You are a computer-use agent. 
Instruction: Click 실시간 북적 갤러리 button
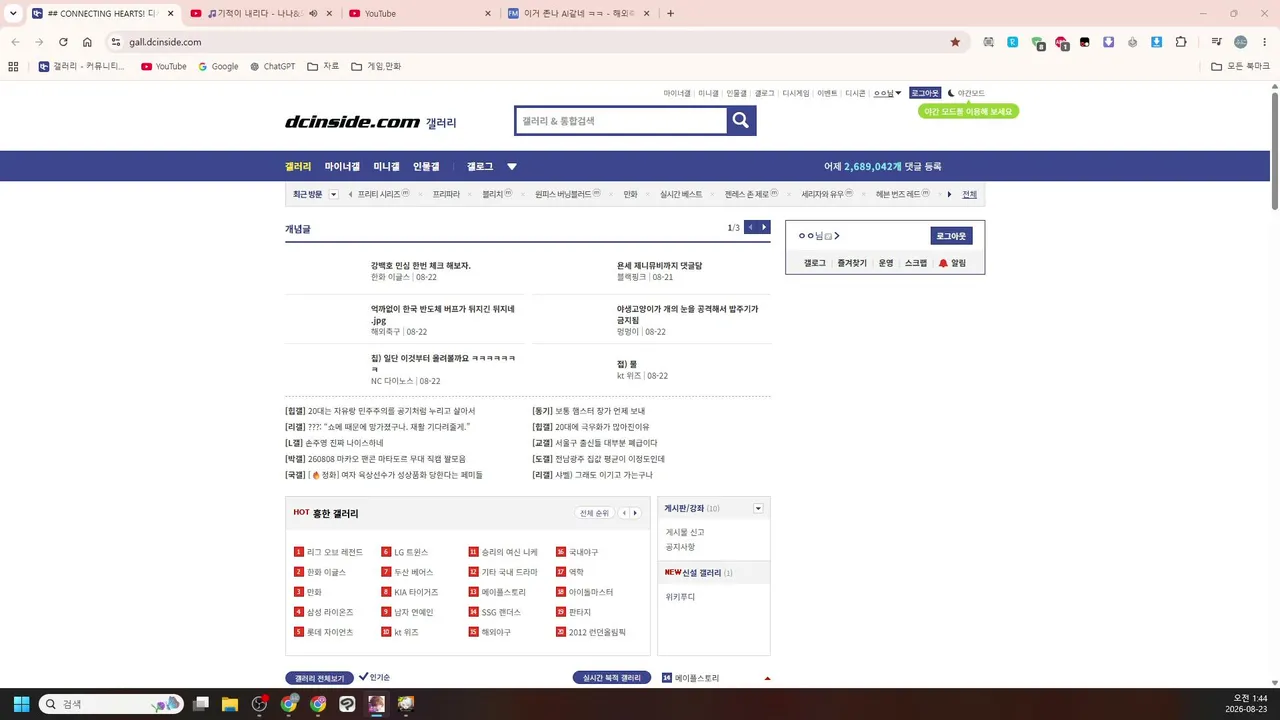point(612,678)
